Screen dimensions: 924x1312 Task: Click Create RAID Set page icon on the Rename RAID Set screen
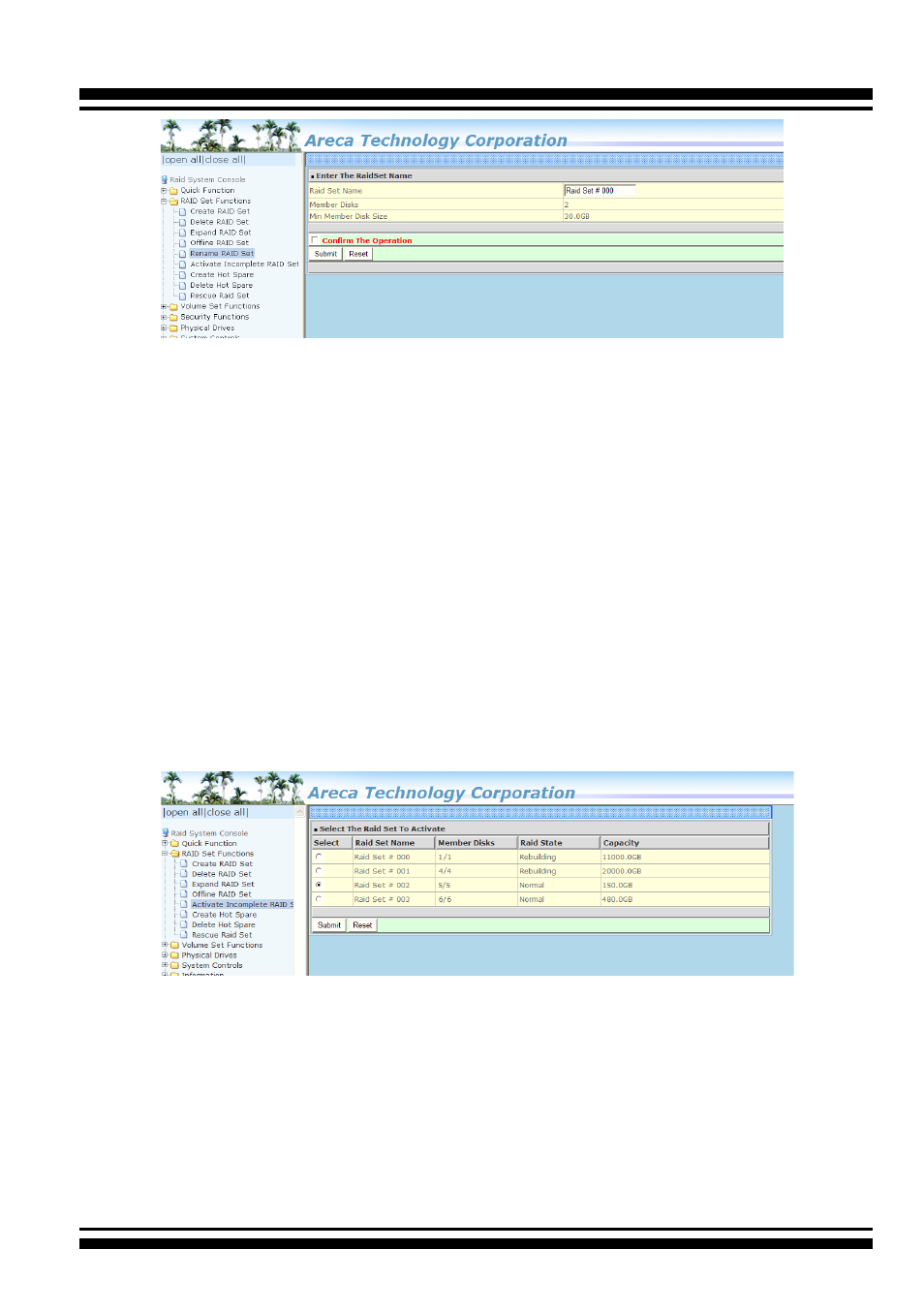(x=182, y=211)
